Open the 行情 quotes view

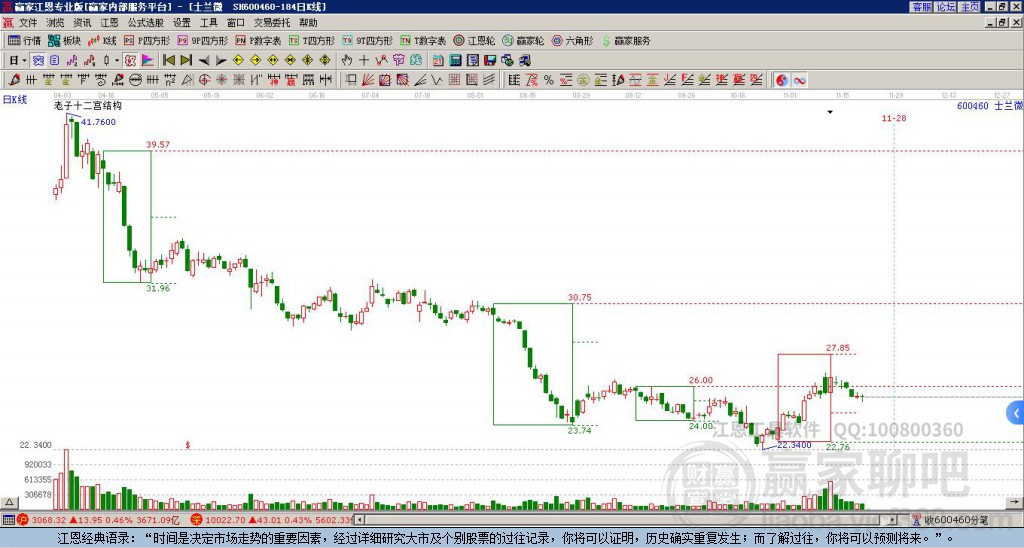click(x=24, y=40)
